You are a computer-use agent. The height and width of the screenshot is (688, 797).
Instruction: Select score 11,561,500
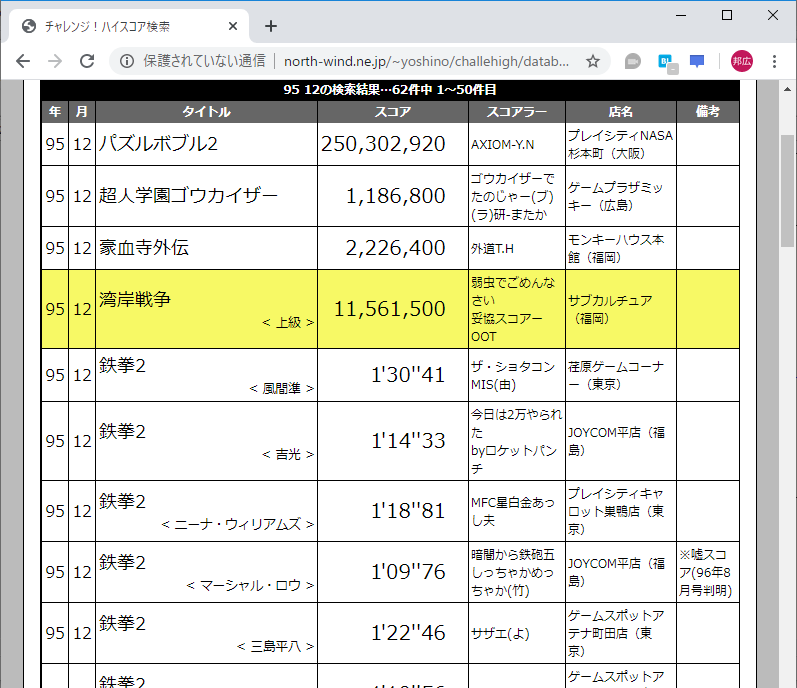tap(389, 309)
